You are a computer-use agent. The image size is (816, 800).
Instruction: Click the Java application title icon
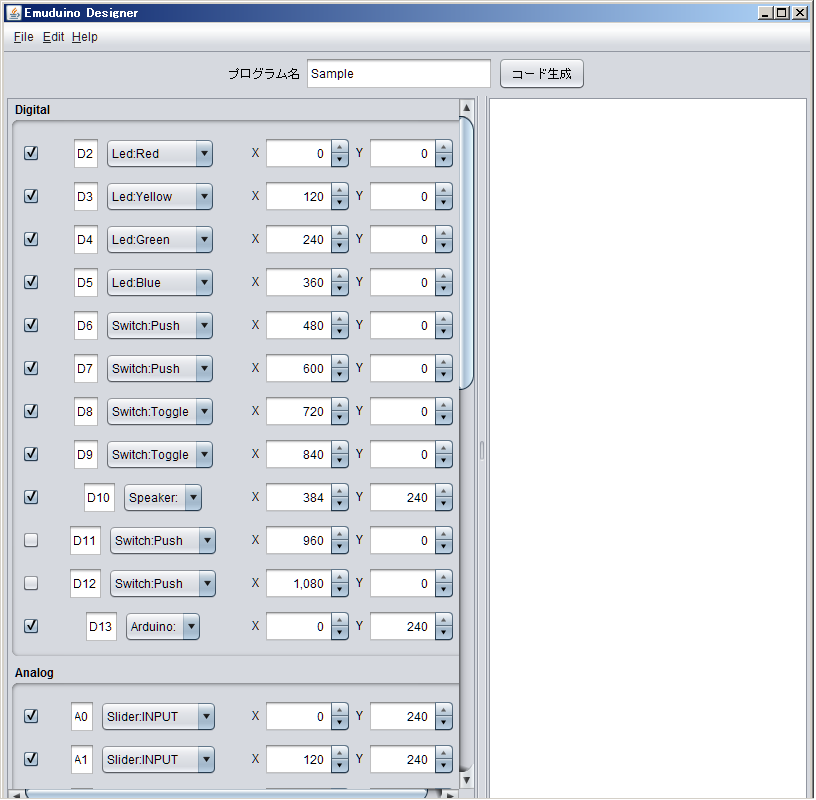14,12
